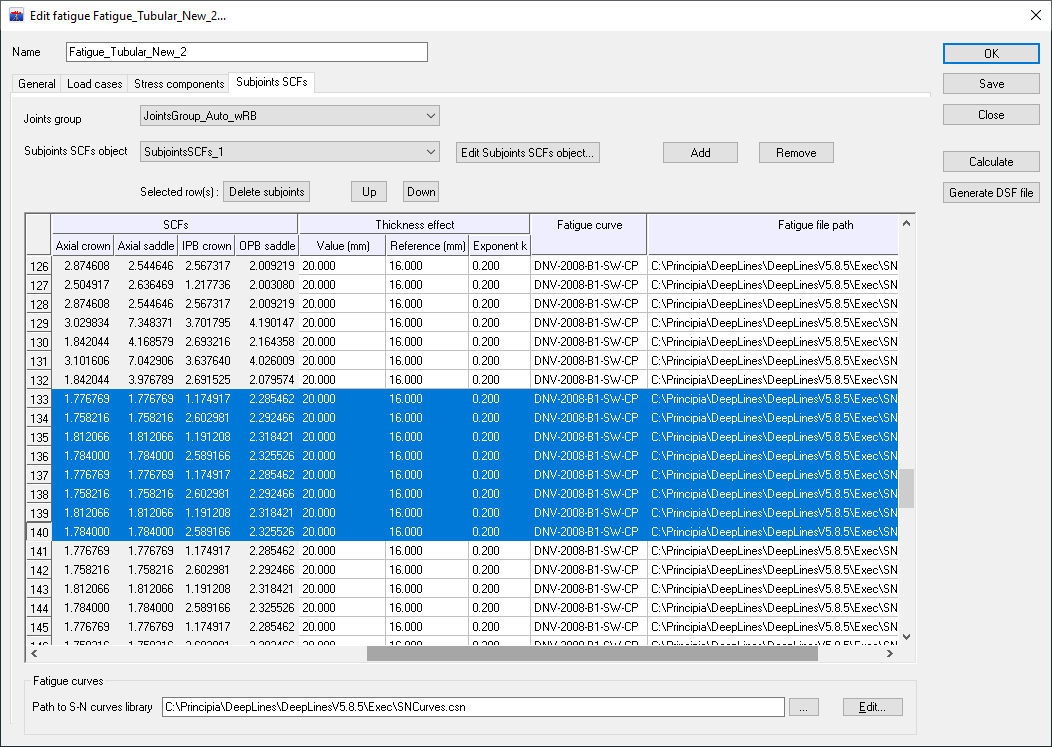1052x747 pixels.
Task: Click Calculate button
Action: point(990,162)
